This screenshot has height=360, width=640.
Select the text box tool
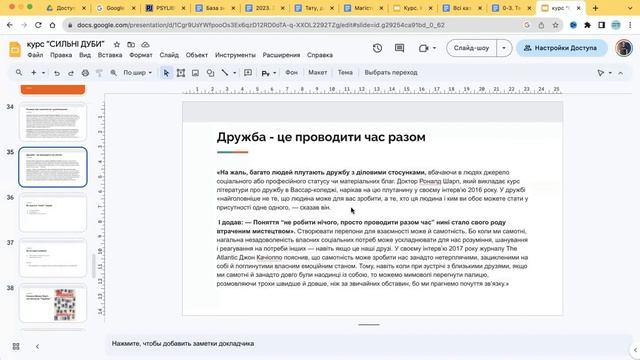tap(181, 73)
